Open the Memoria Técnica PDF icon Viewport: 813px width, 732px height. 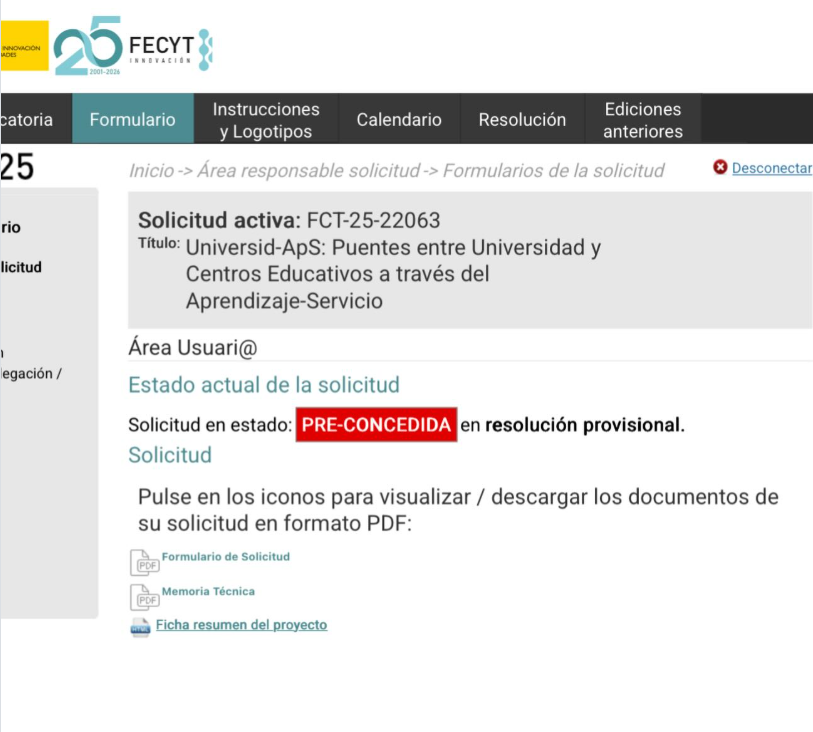pos(144,597)
